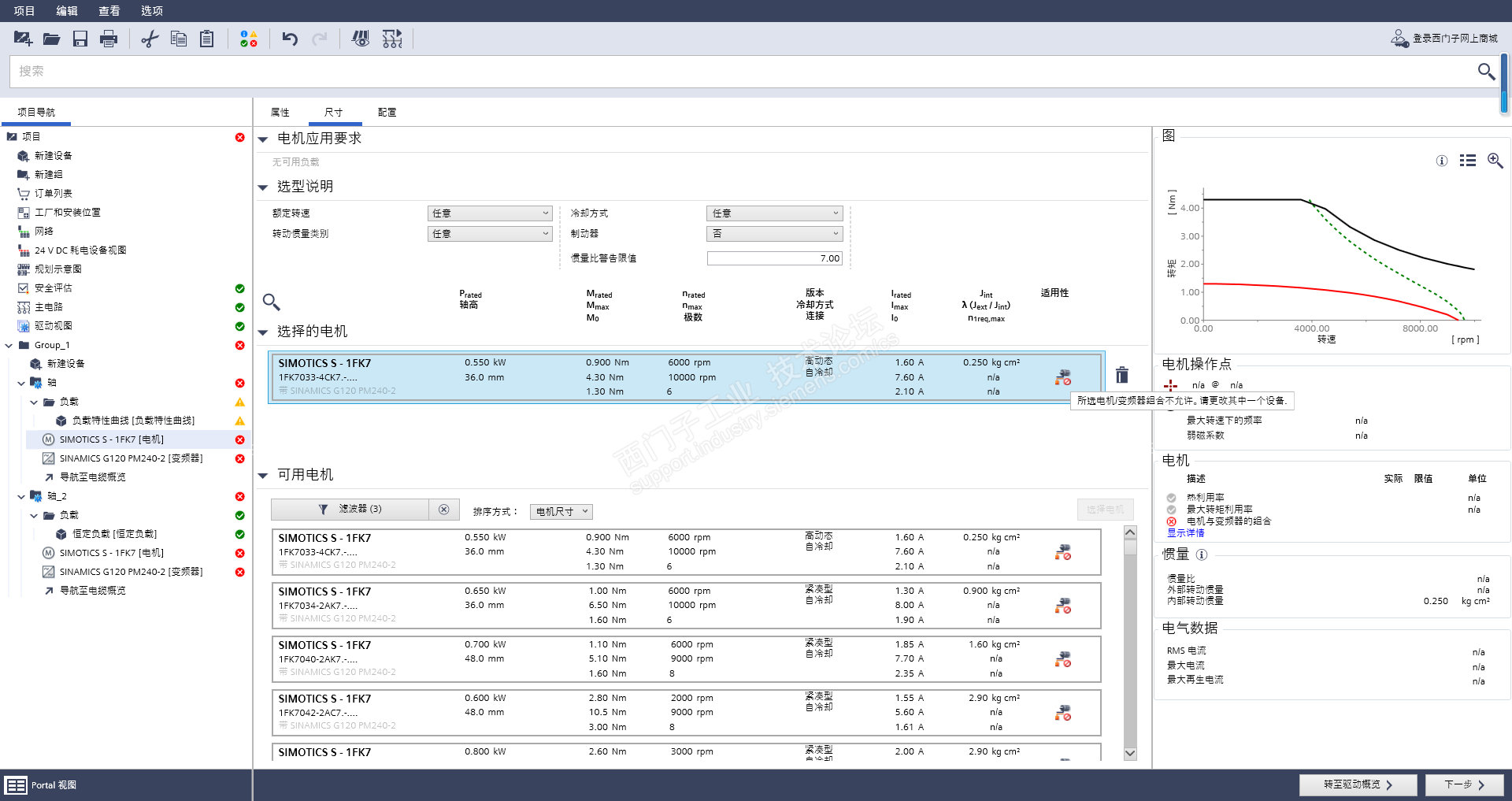Select the 1FK7040-2AK7 motor row
1512x801 pixels.
click(686, 658)
